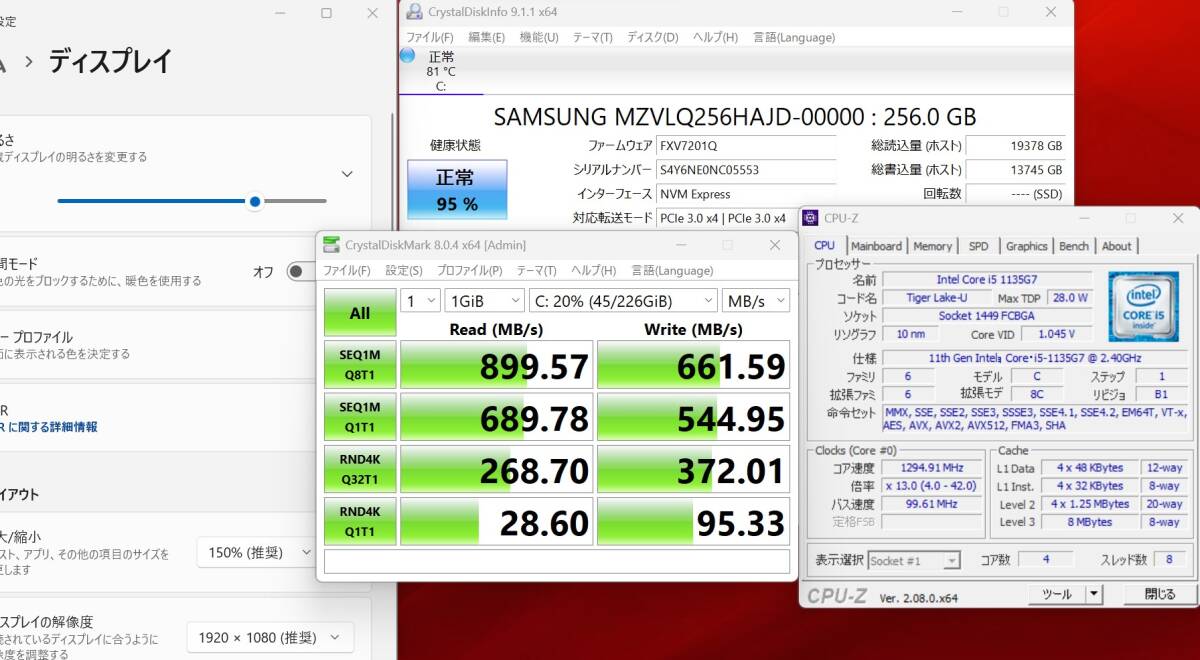Click the 661.59 write result
The image size is (1200, 660).
694,365
